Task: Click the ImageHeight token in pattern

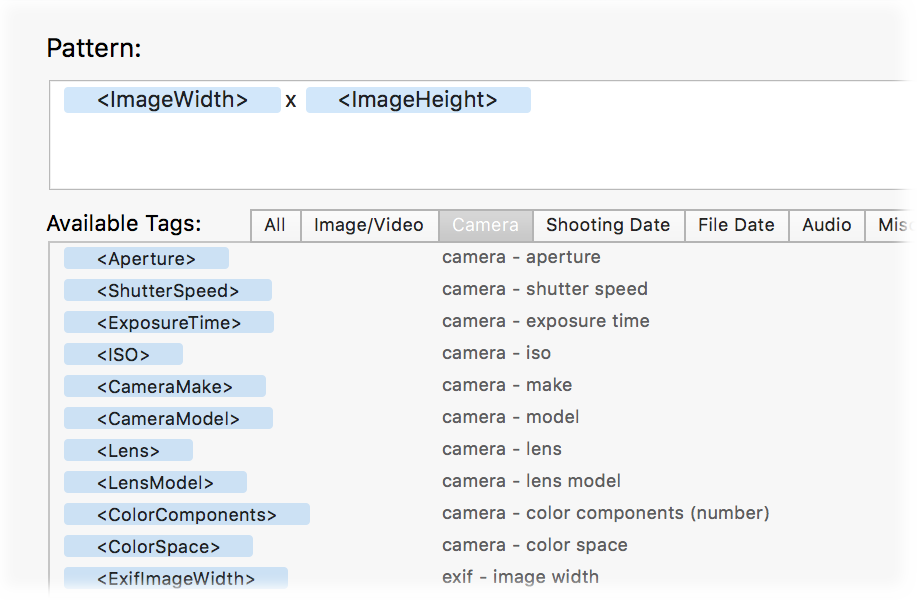Action: (x=418, y=100)
